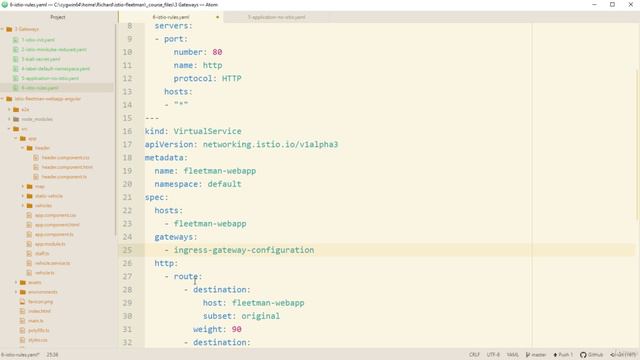Image resolution: width=640 pixels, height=360 pixels.
Task: Open index.html in the tree
Action: (x=39, y=311)
